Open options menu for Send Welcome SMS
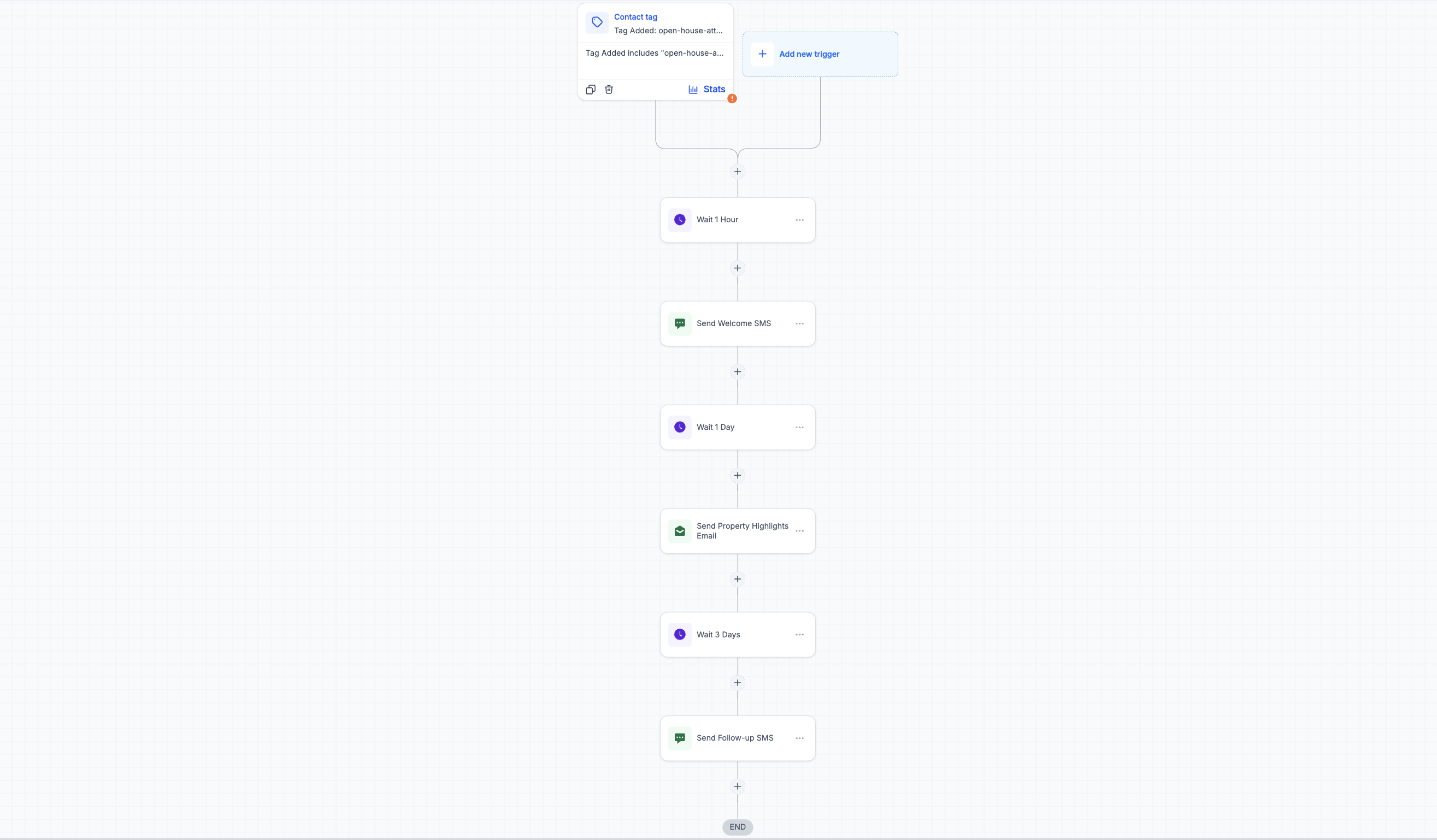The image size is (1437, 840). click(799, 324)
